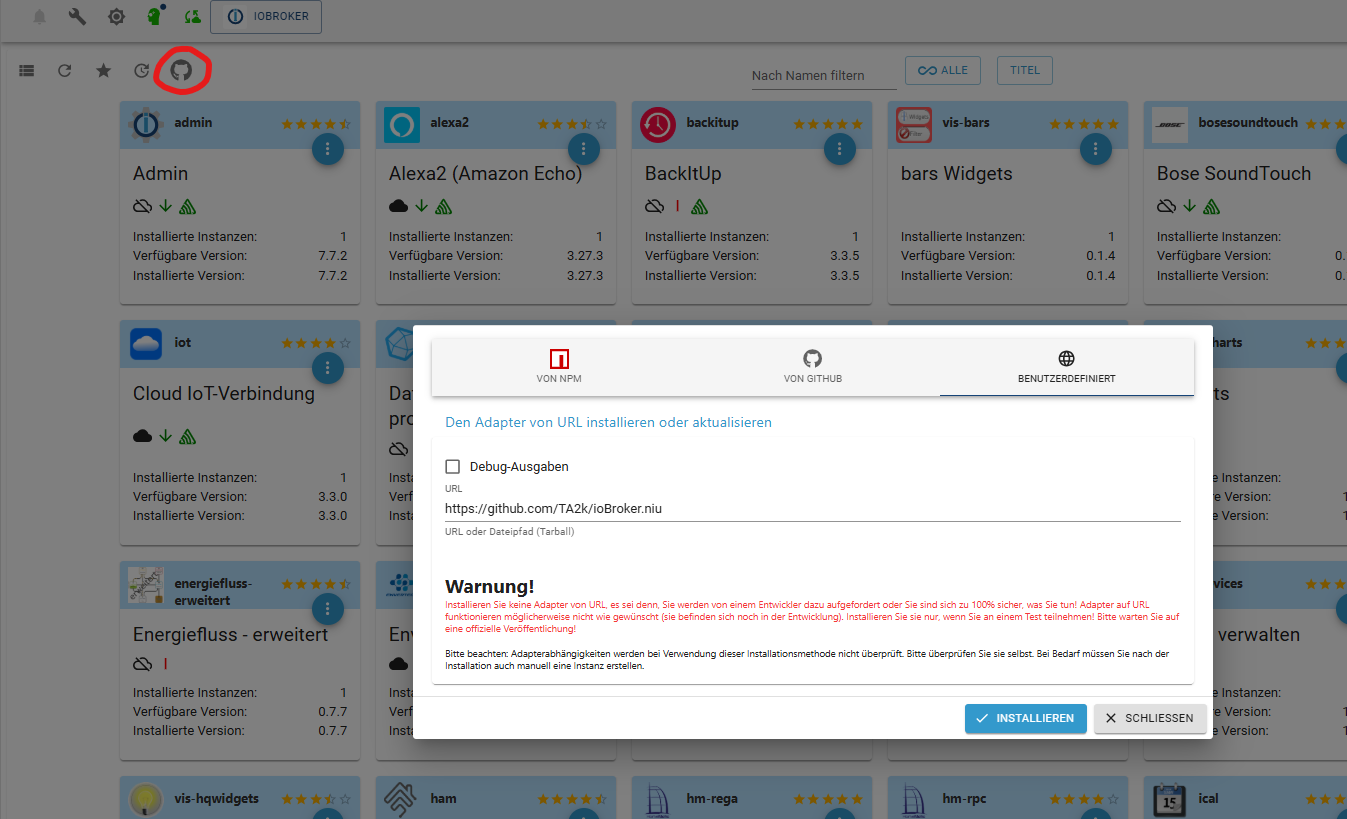Image resolution: width=1347 pixels, height=819 pixels.
Task: Click the BackItUp adapter logo
Action: click(658, 124)
